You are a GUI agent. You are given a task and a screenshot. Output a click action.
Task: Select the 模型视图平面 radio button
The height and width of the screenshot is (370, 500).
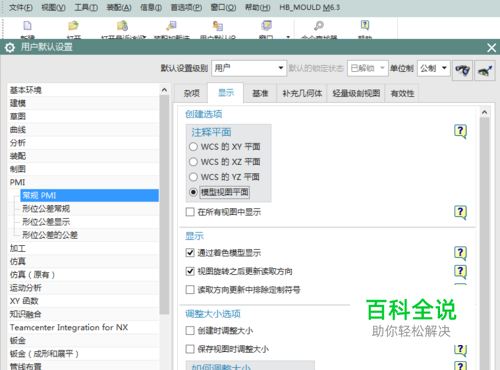[x=193, y=192]
